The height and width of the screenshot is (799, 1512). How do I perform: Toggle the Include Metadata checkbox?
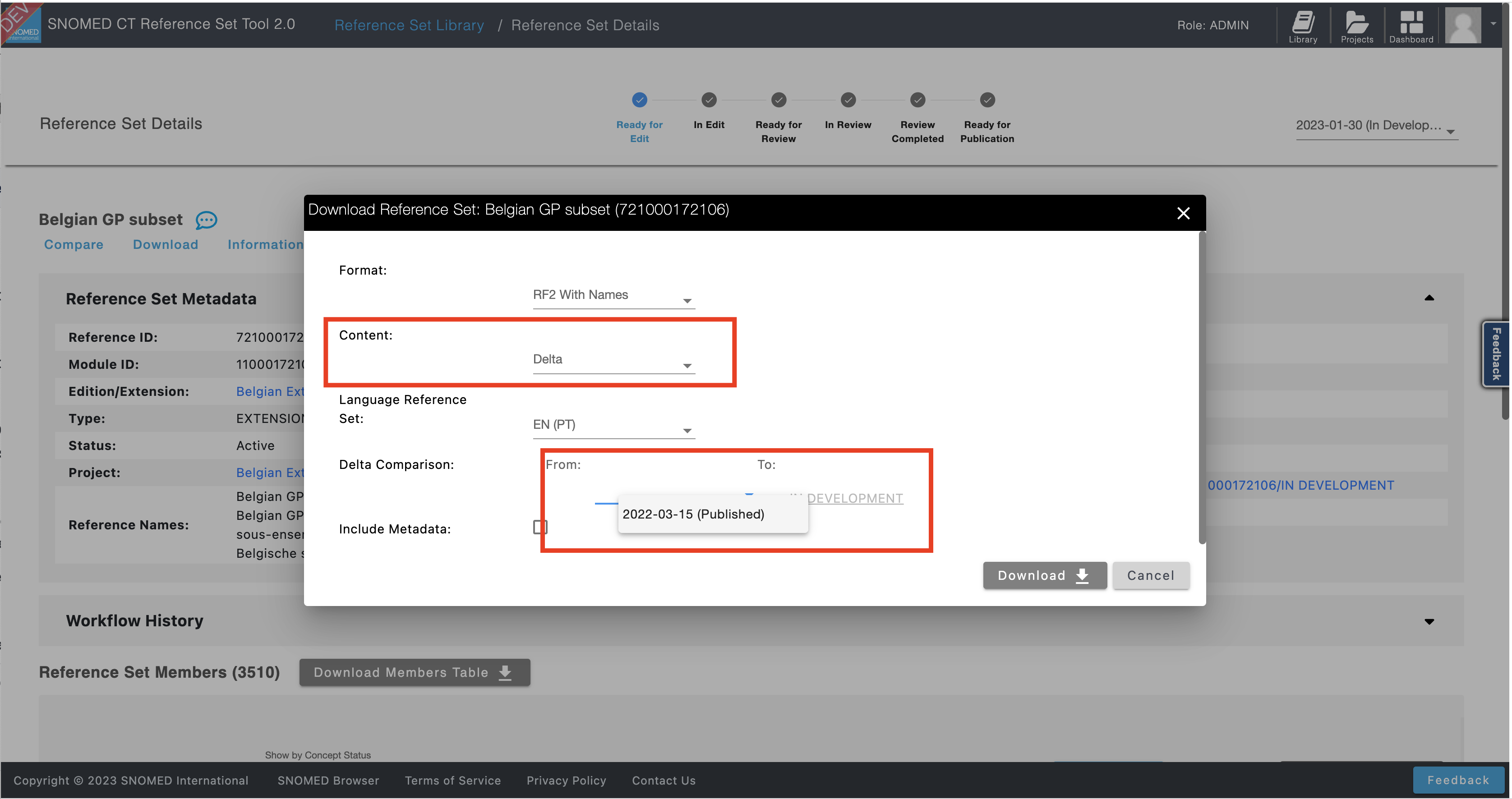point(539,527)
